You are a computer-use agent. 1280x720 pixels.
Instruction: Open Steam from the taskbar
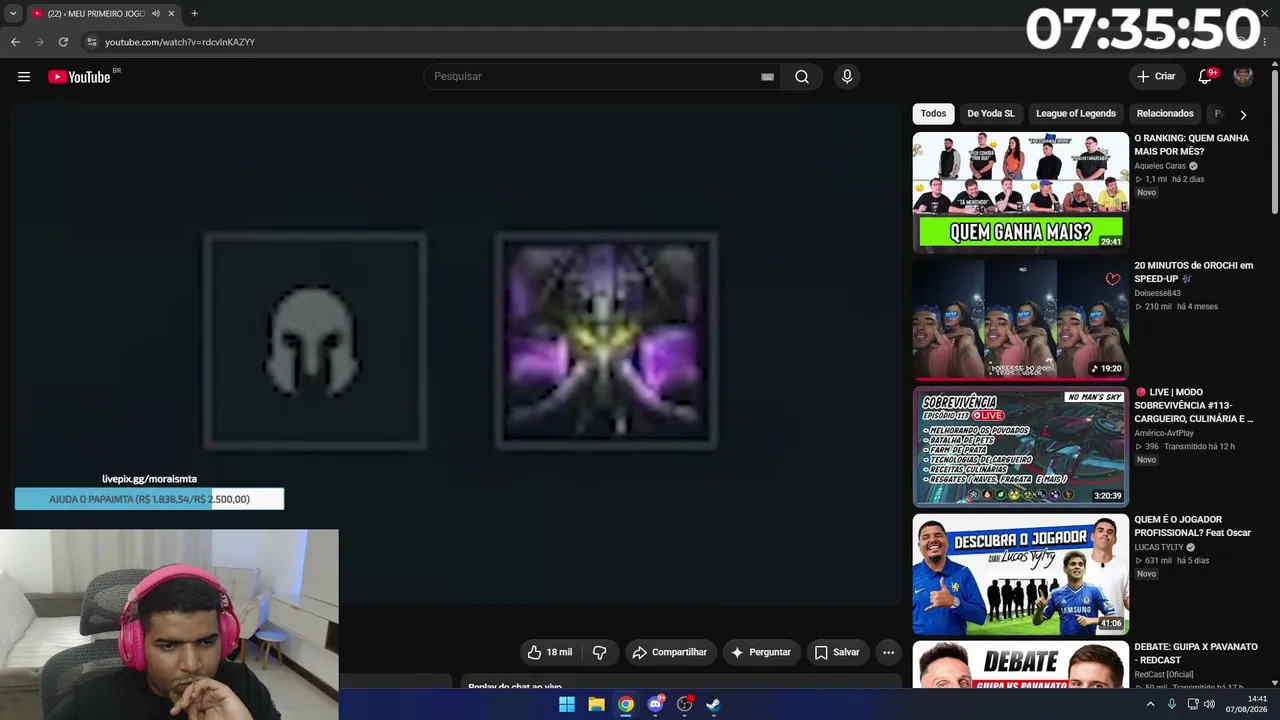pos(713,704)
